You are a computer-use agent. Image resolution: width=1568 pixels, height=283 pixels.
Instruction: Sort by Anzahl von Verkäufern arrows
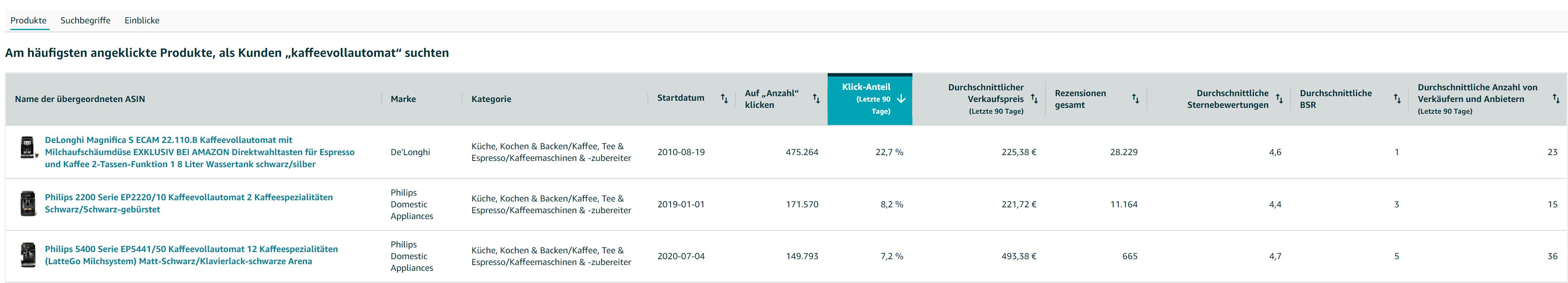pos(1556,99)
